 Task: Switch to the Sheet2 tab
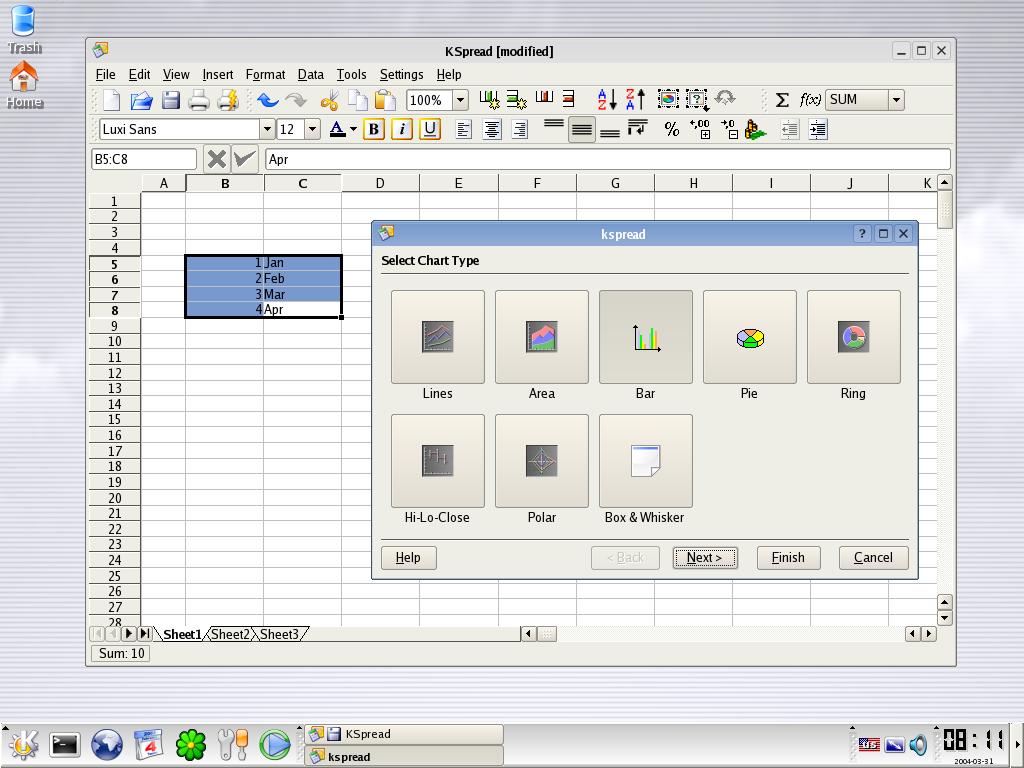click(230, 634)
